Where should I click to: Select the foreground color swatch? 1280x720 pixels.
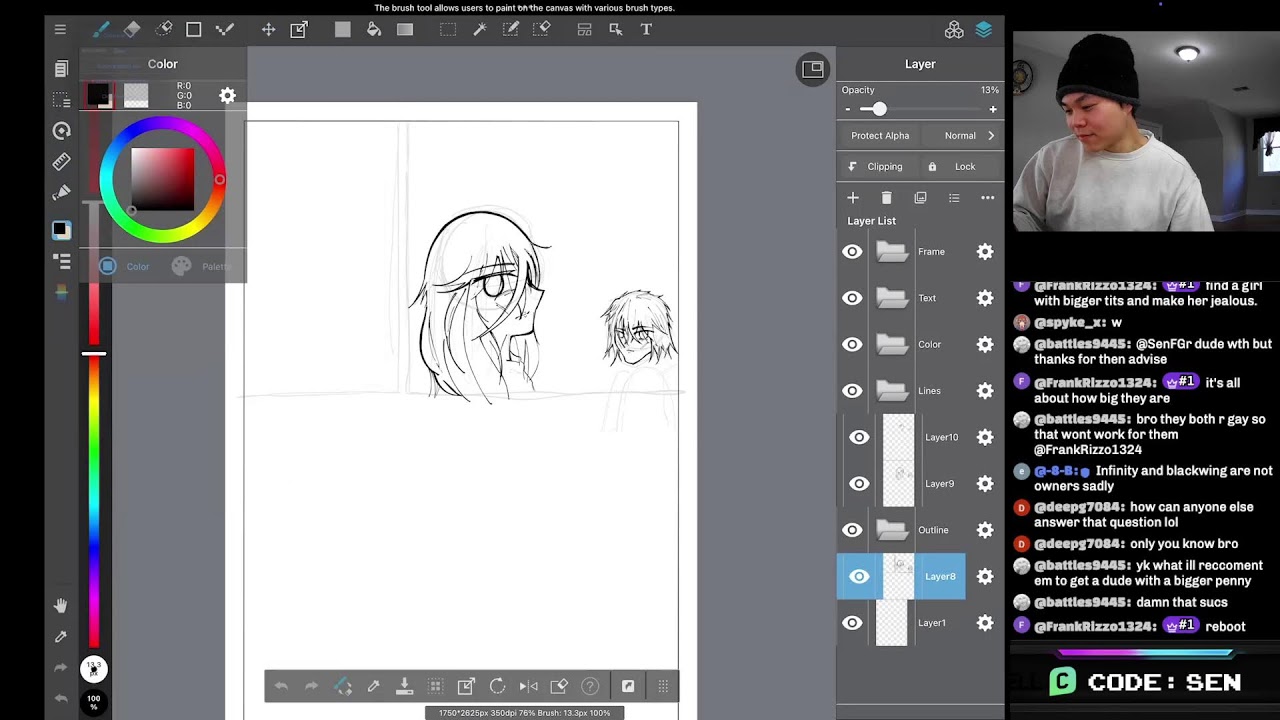pyautogui.click(x=98, y=96)
